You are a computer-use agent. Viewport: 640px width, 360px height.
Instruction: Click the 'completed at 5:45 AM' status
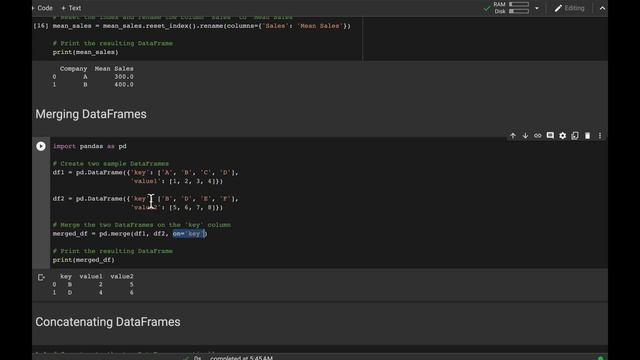point(241,358)
